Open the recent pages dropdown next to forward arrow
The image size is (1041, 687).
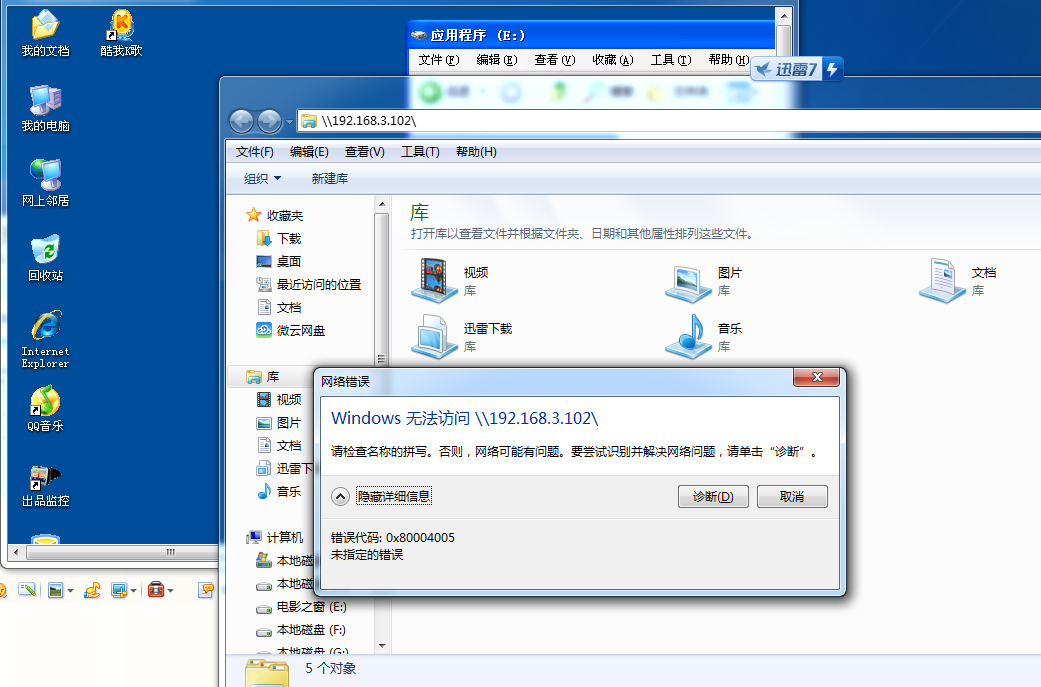[289, 121]
